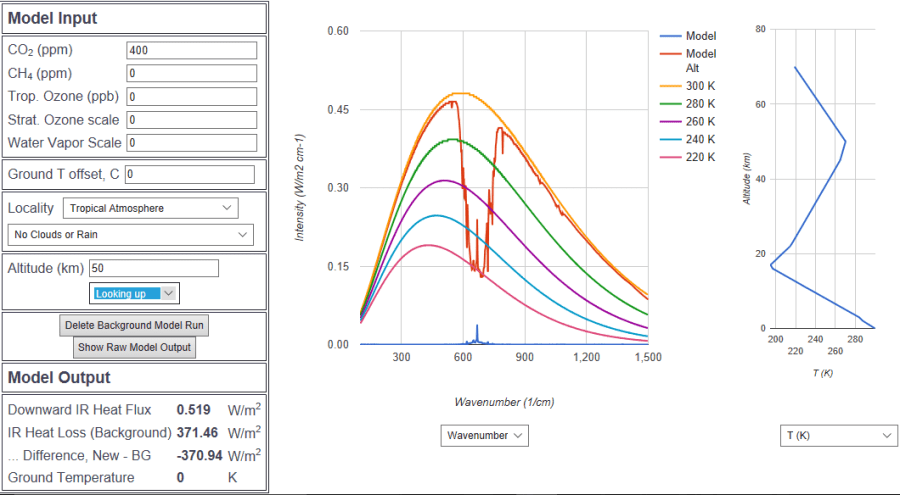Click the Altitude (km) input field
This screenshot has width=900, height=495.
click(153, 268)
